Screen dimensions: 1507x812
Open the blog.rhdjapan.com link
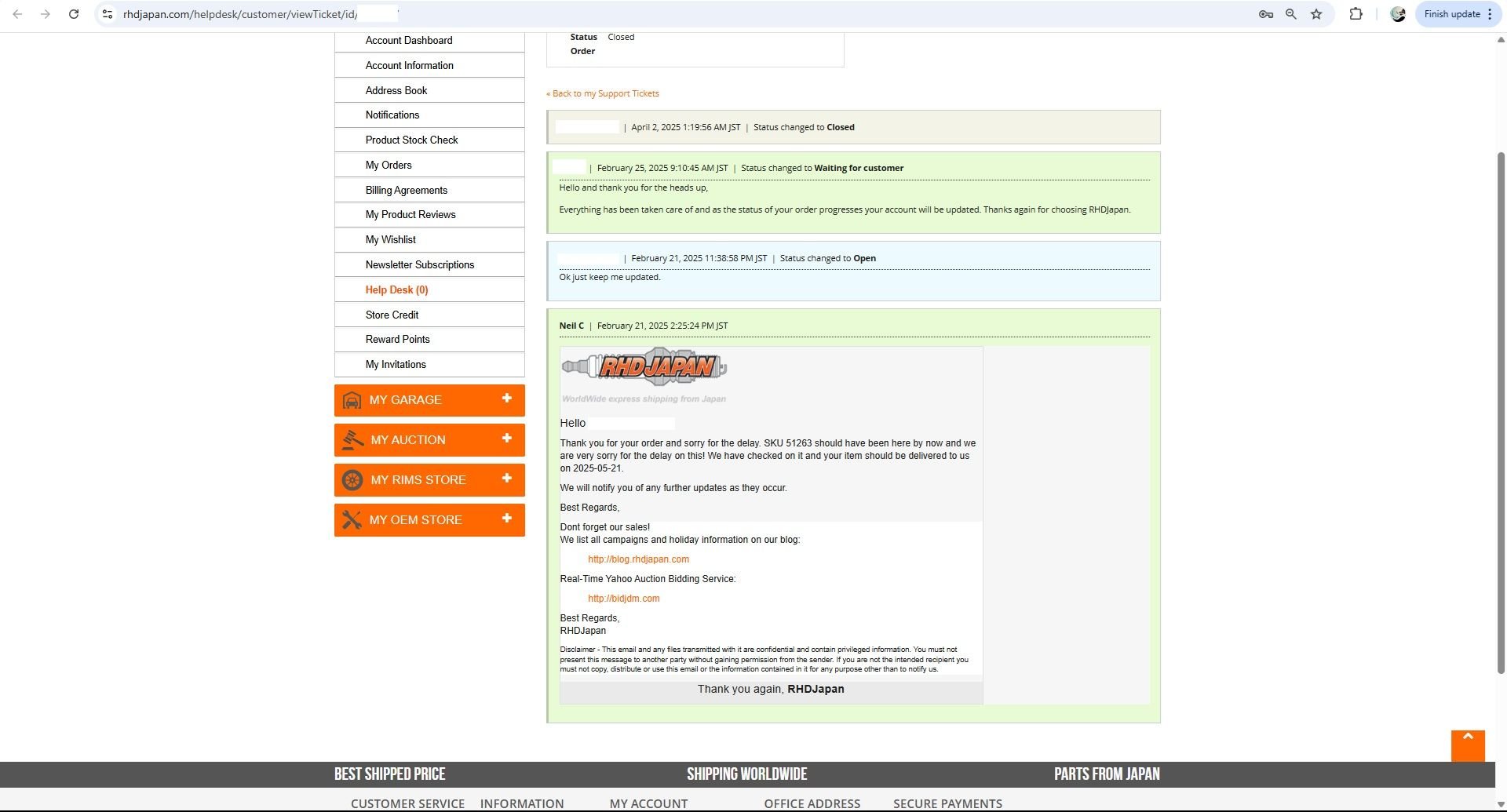pyautogui.click(x=638, y=559)
